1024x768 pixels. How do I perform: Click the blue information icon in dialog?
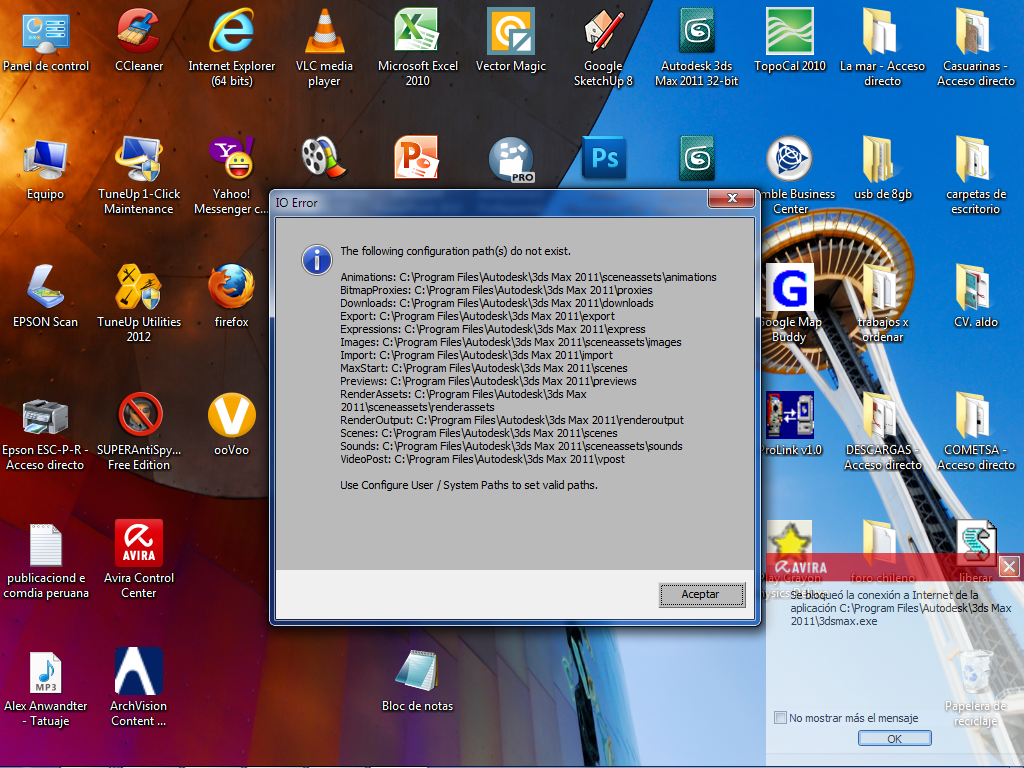(317, 261)
